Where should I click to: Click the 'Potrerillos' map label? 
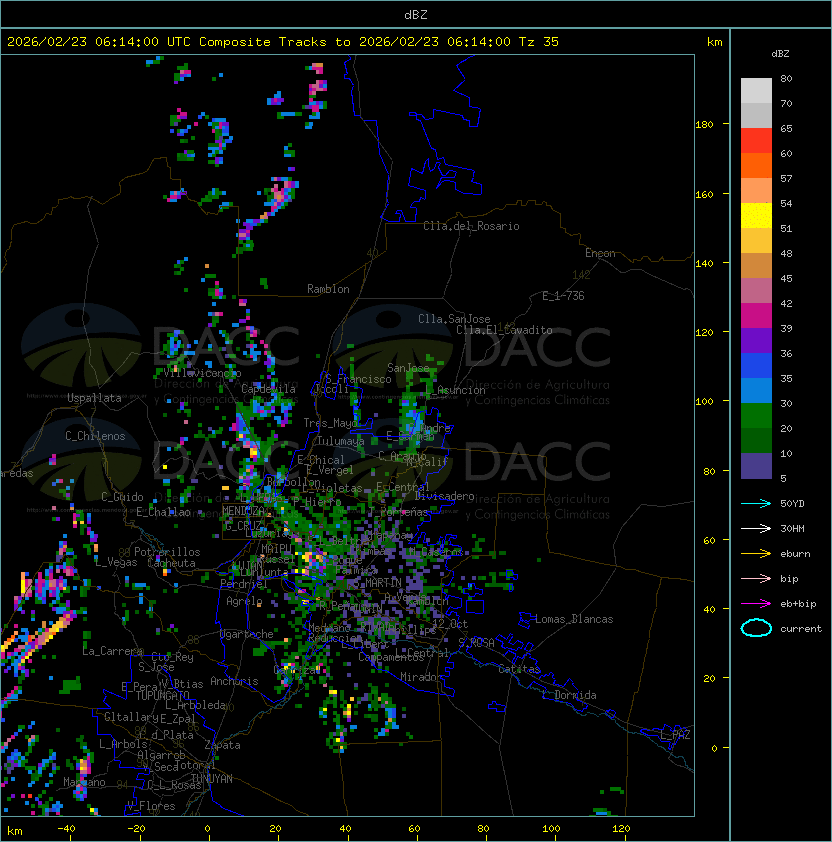point(167,552)
